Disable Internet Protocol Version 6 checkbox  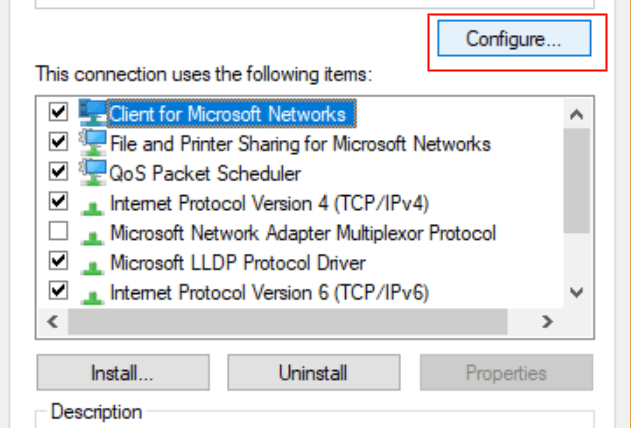click(59, 292)
